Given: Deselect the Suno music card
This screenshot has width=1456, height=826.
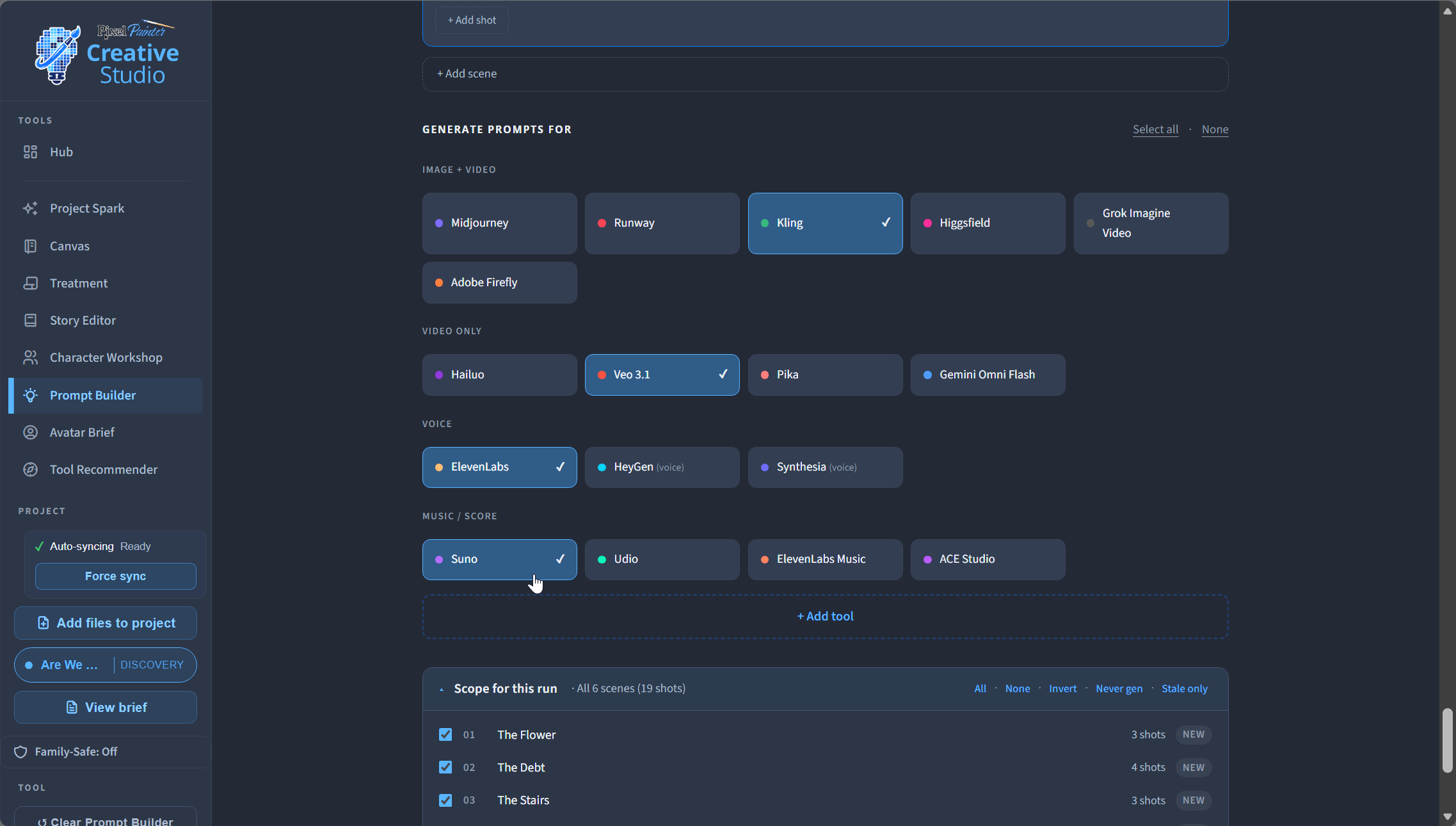Looking at the screenshot, I should [x=499, y=560].
